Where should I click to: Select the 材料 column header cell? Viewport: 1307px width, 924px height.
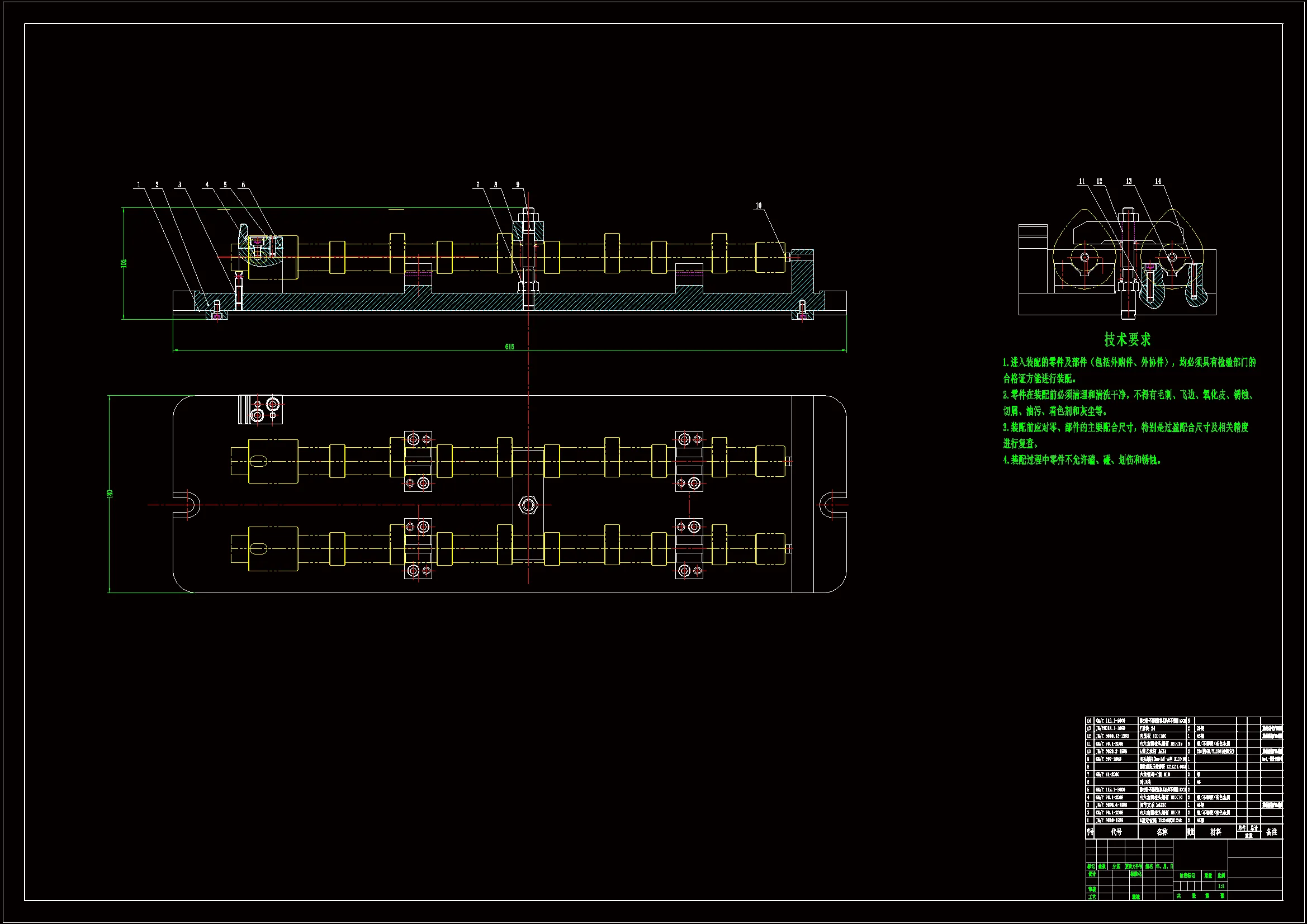pyautogui.click(x=1215, y=832)
